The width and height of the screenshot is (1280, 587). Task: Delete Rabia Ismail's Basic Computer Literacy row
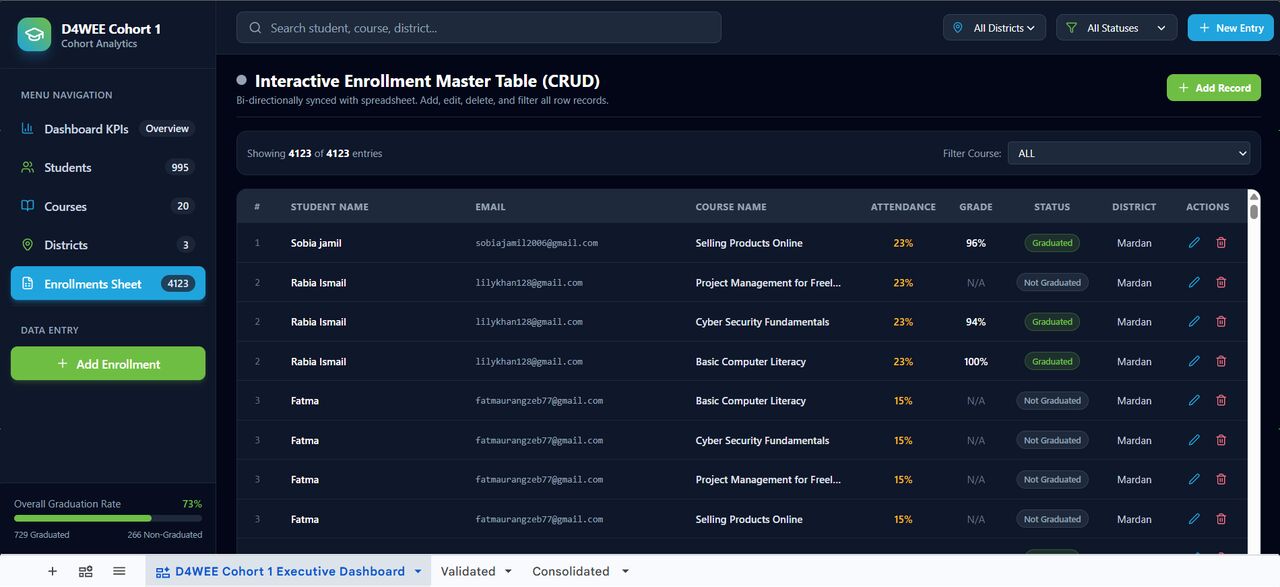(1221, 362)
